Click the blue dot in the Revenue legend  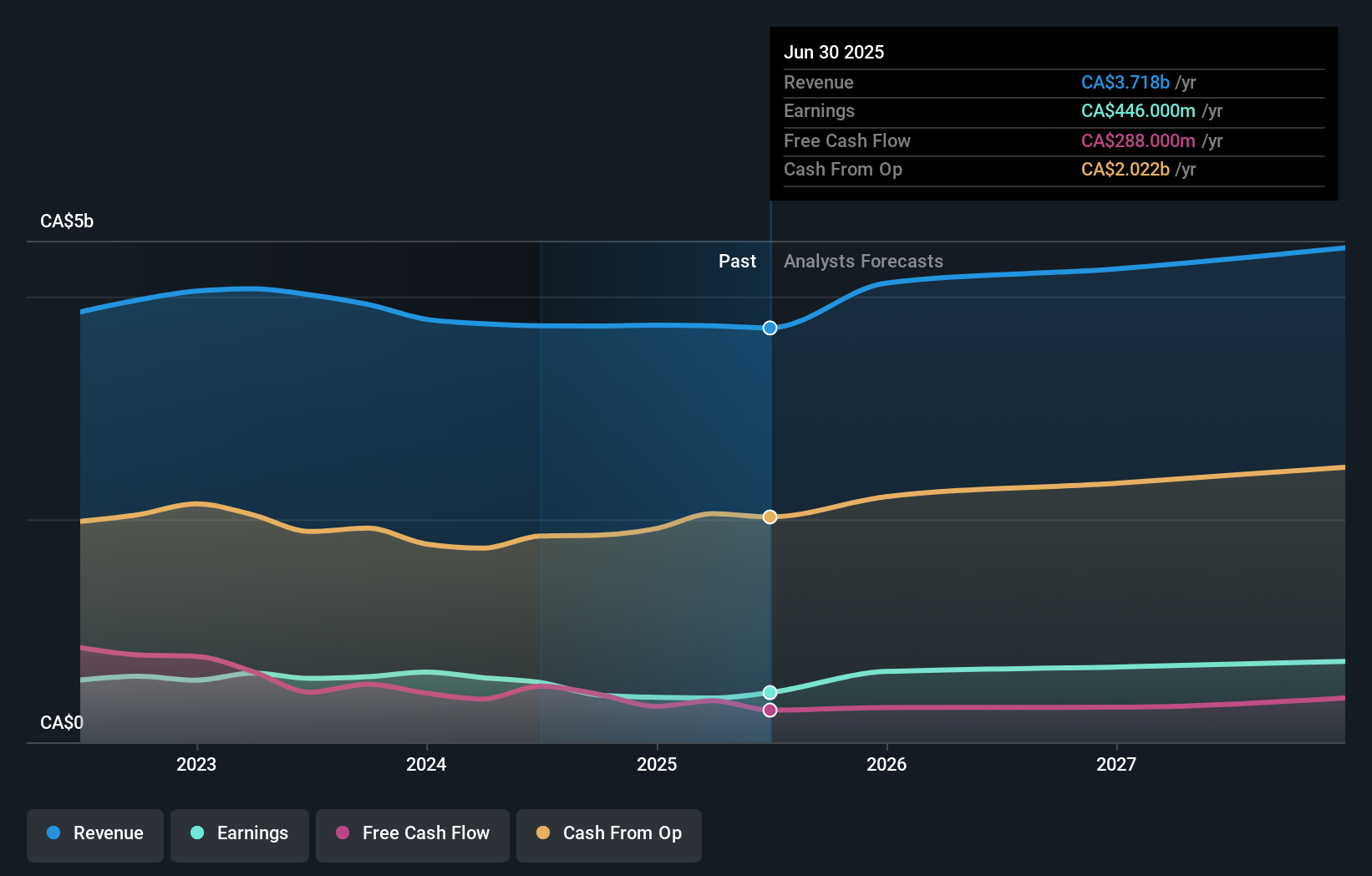tap(53, 833)
